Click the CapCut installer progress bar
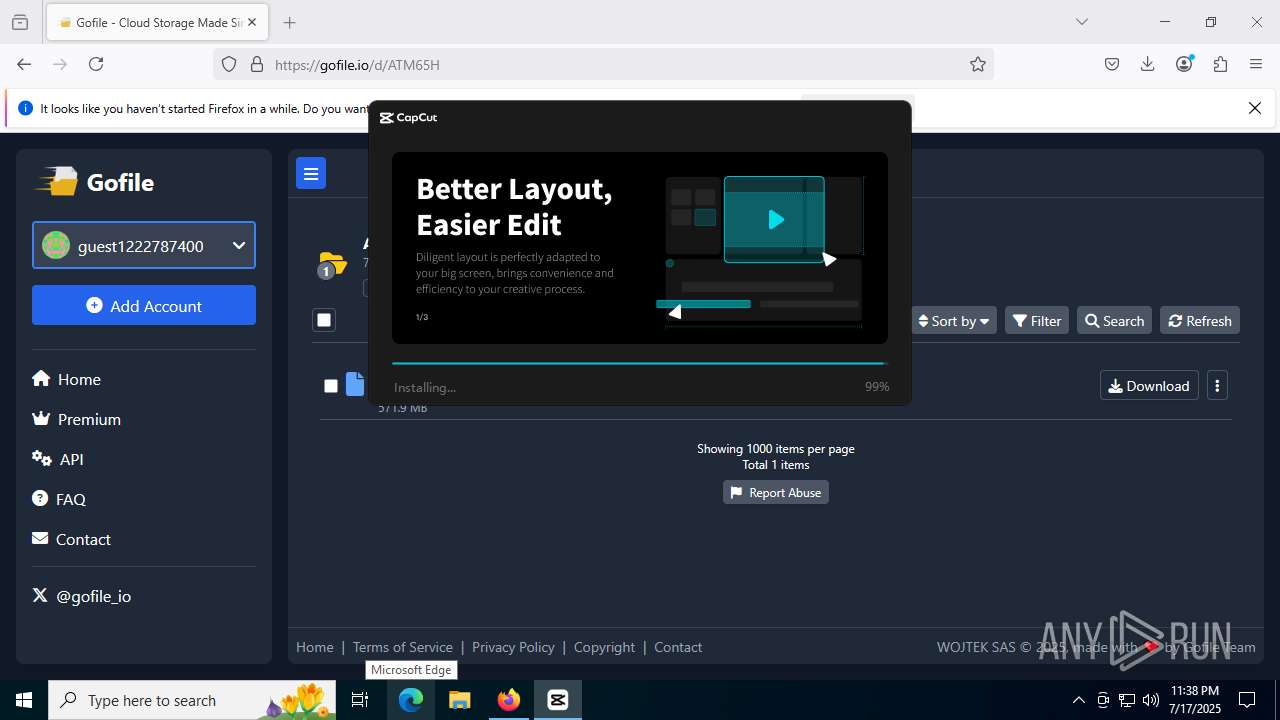This screenshot has width=1280, height=720. pyautogui.click(x=639, y=363)
